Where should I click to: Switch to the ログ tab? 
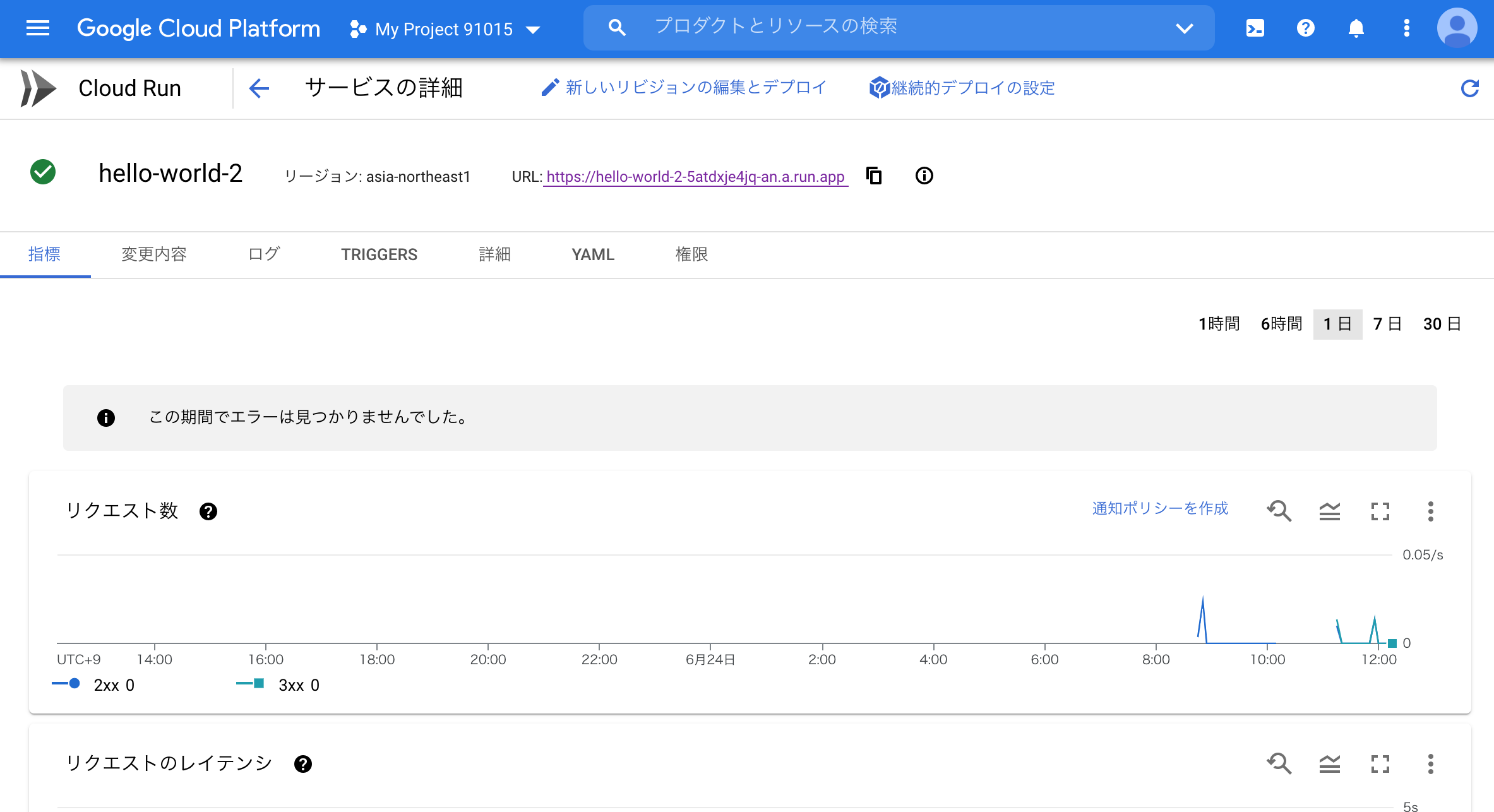click(263, 254)
